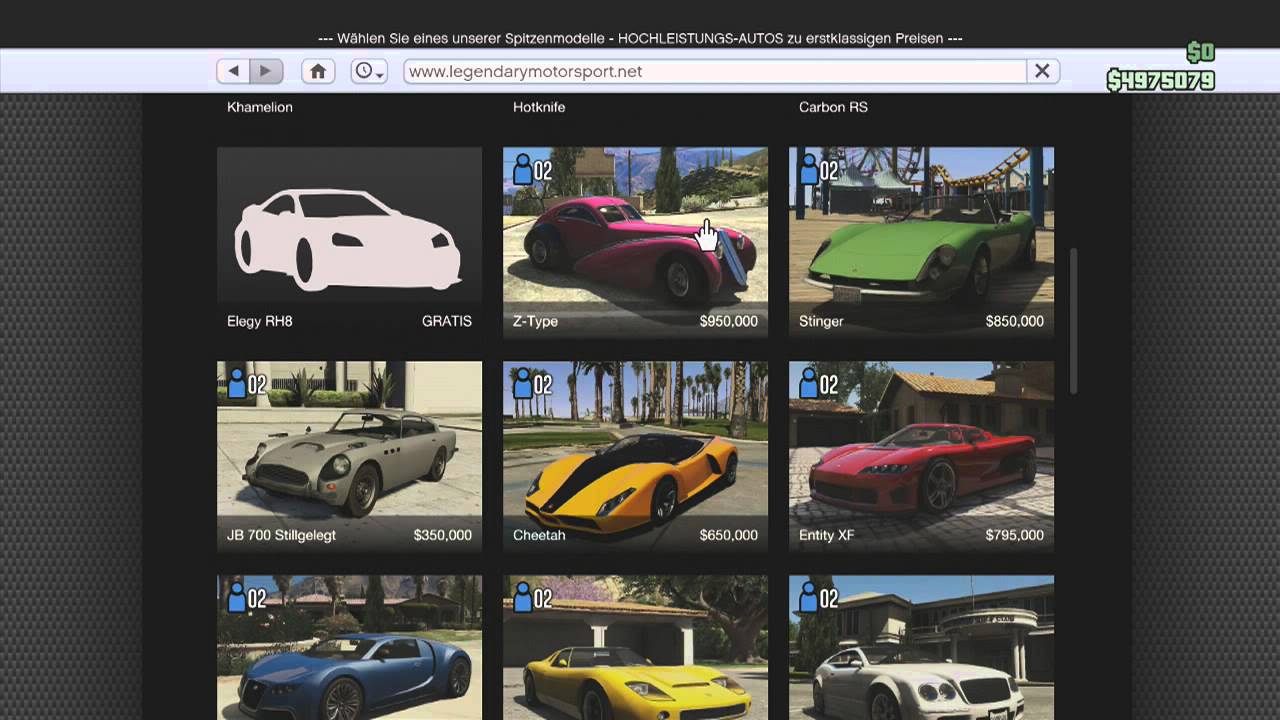1280x720 pixels.
Task: Select the pink Z-Type car listing
Action: point(635,241)
